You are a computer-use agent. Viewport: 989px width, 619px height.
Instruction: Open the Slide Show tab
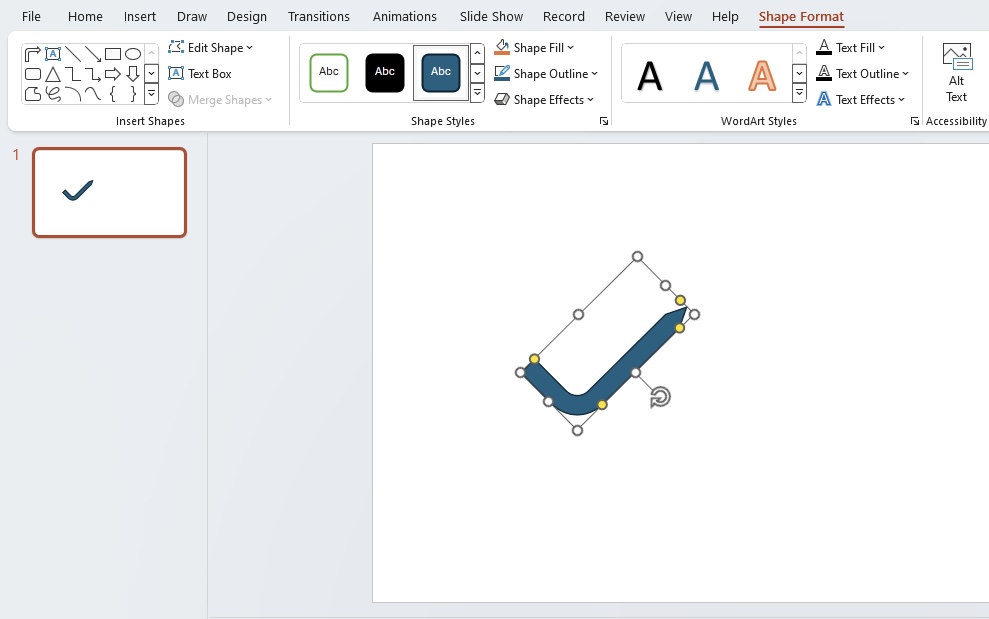[491, 16]
